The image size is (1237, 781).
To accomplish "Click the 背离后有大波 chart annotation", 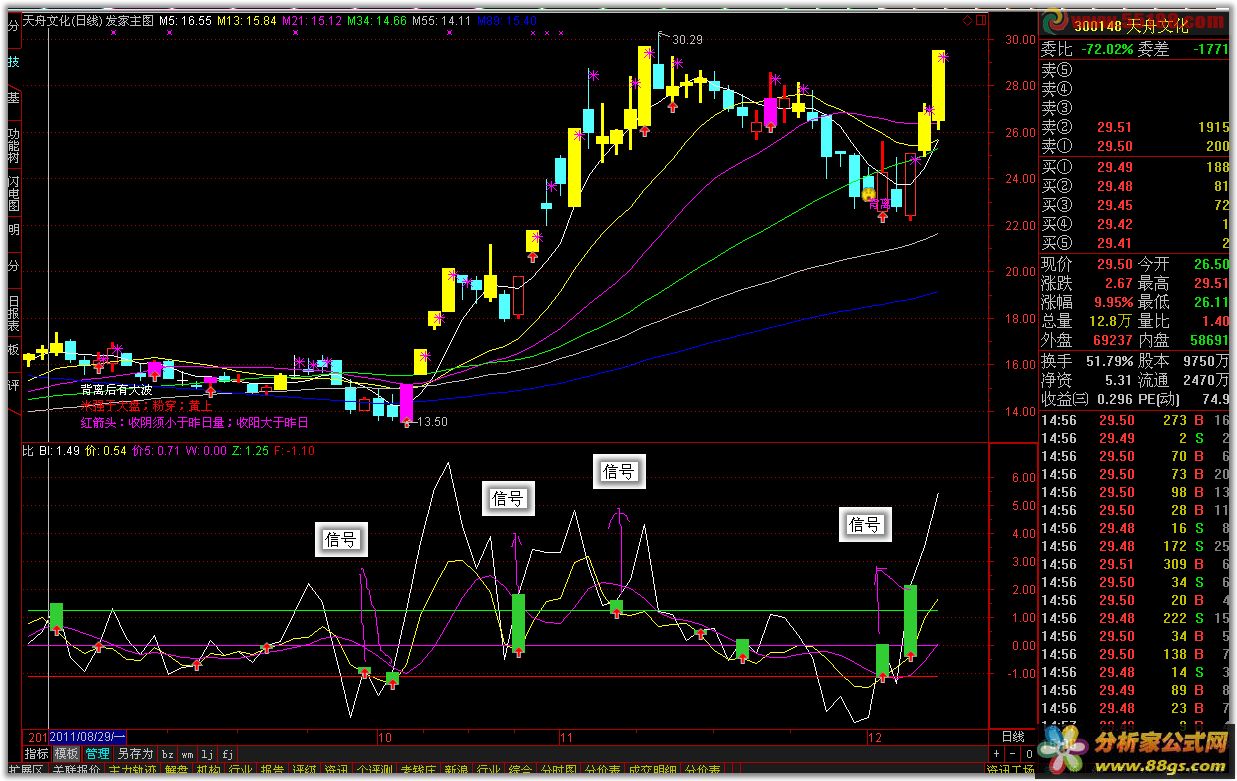I will pos(116,390).
